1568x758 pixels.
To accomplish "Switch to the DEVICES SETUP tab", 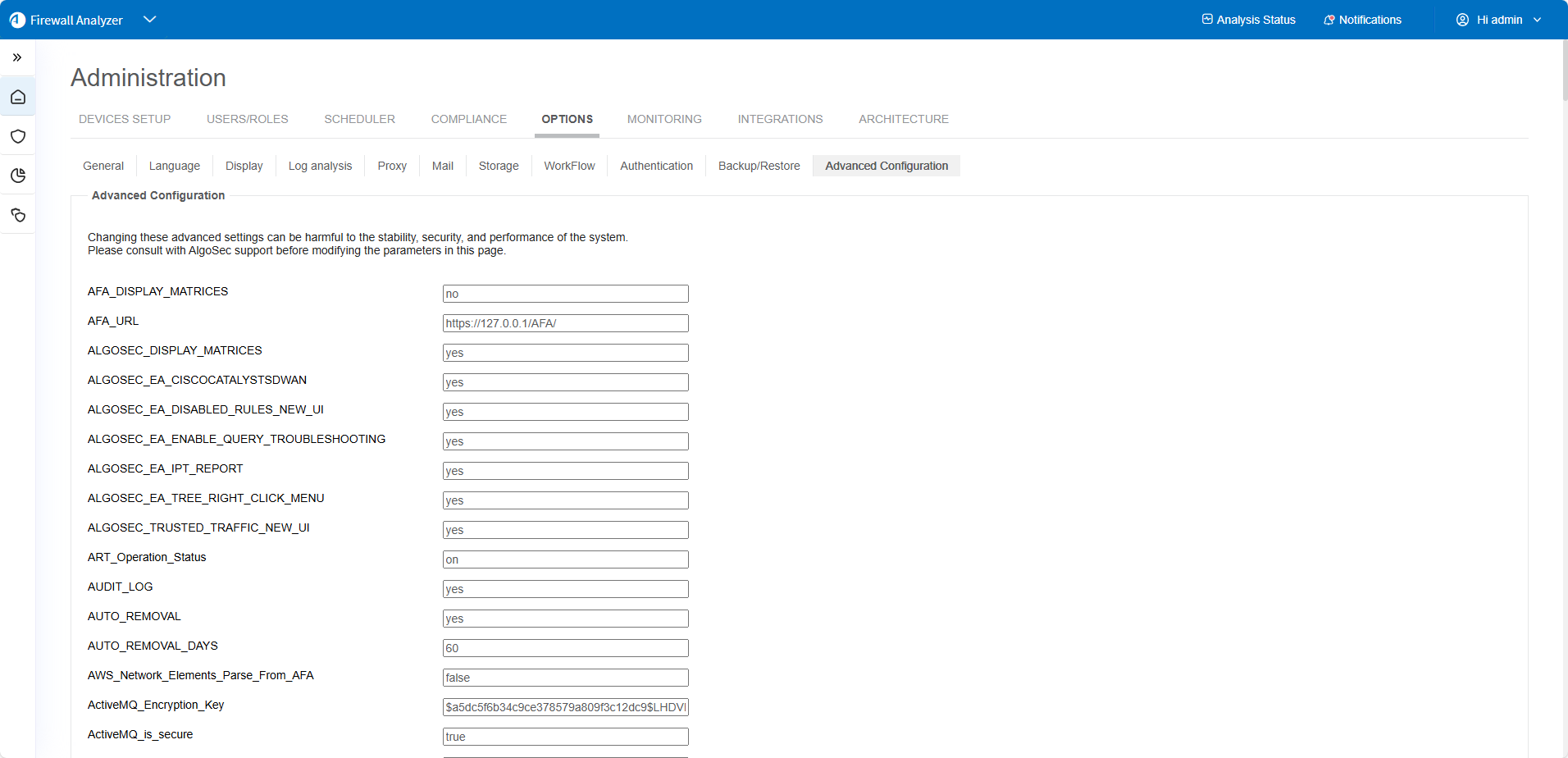I will click(125, 119).
